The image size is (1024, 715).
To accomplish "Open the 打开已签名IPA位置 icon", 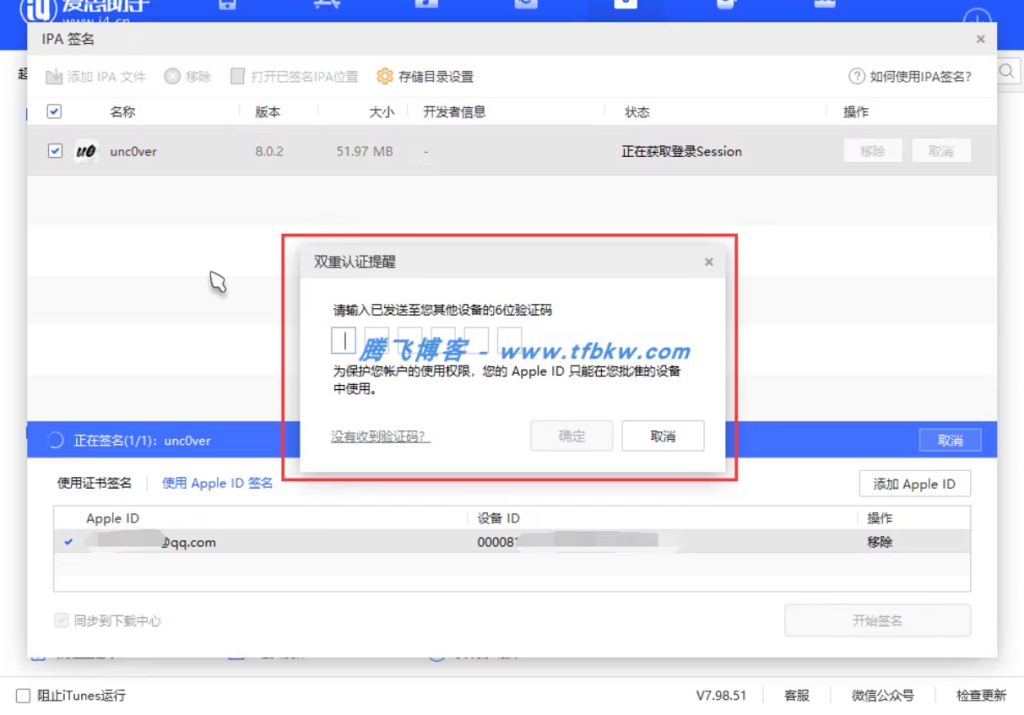I will (x=237, y=75).
